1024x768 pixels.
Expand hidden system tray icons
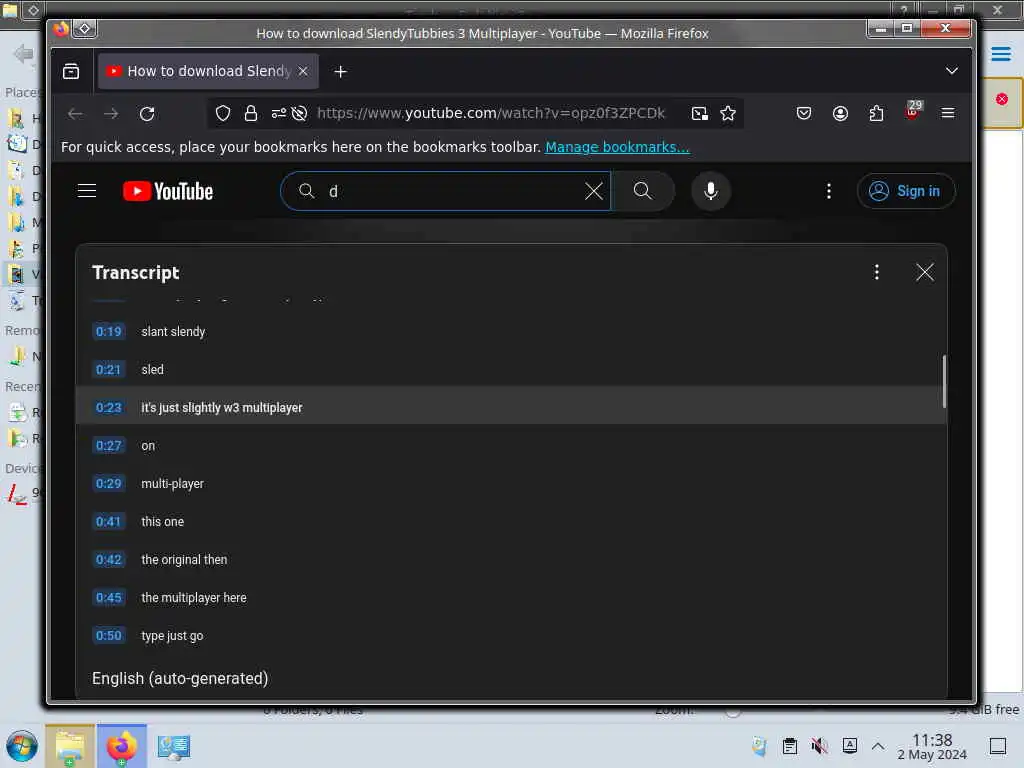click(878, 746)
